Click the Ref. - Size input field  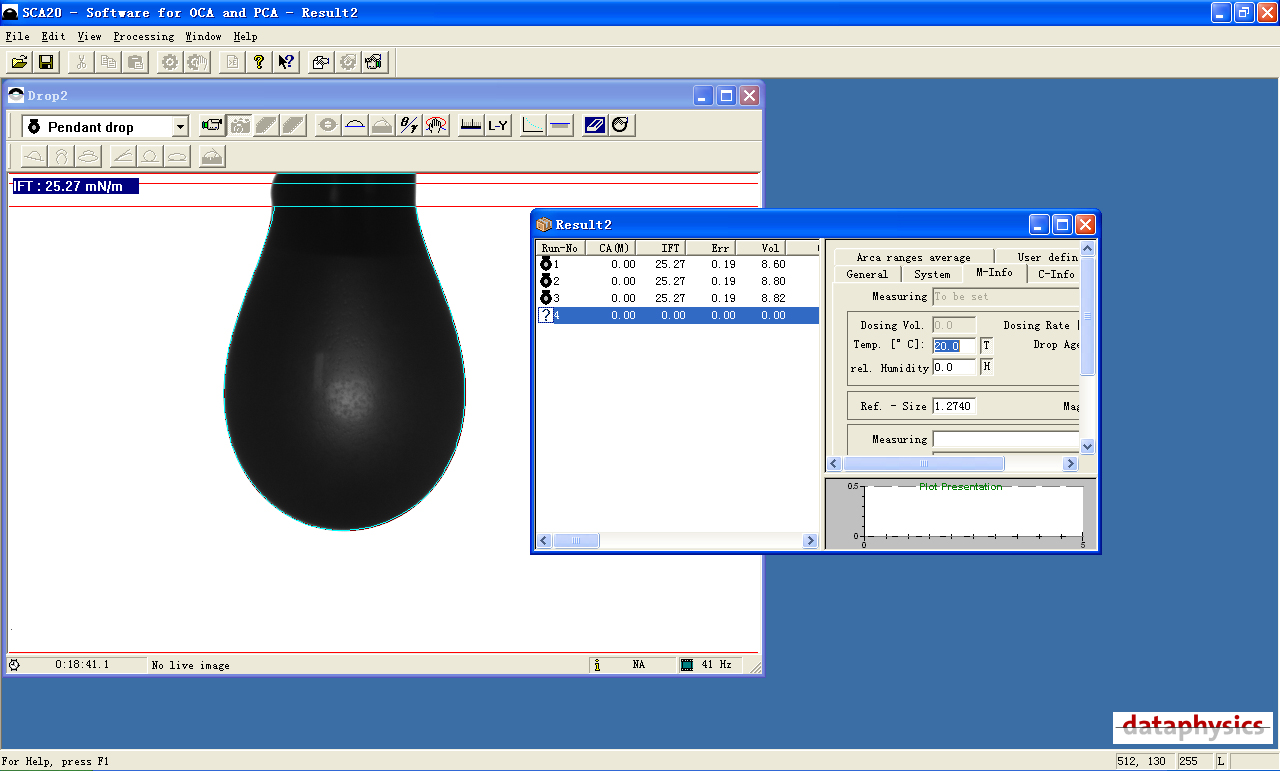click(954, 406)
